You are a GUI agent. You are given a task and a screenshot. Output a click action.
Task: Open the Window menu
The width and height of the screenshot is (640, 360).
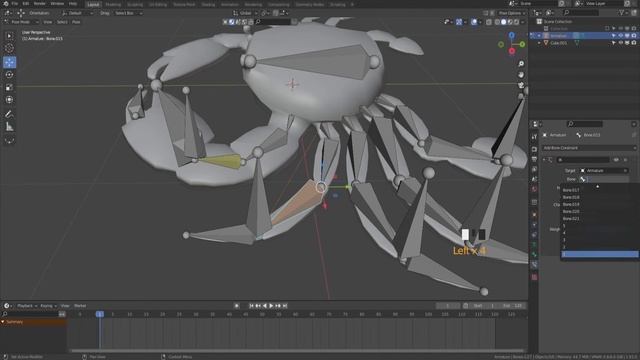tap(57, 4)
